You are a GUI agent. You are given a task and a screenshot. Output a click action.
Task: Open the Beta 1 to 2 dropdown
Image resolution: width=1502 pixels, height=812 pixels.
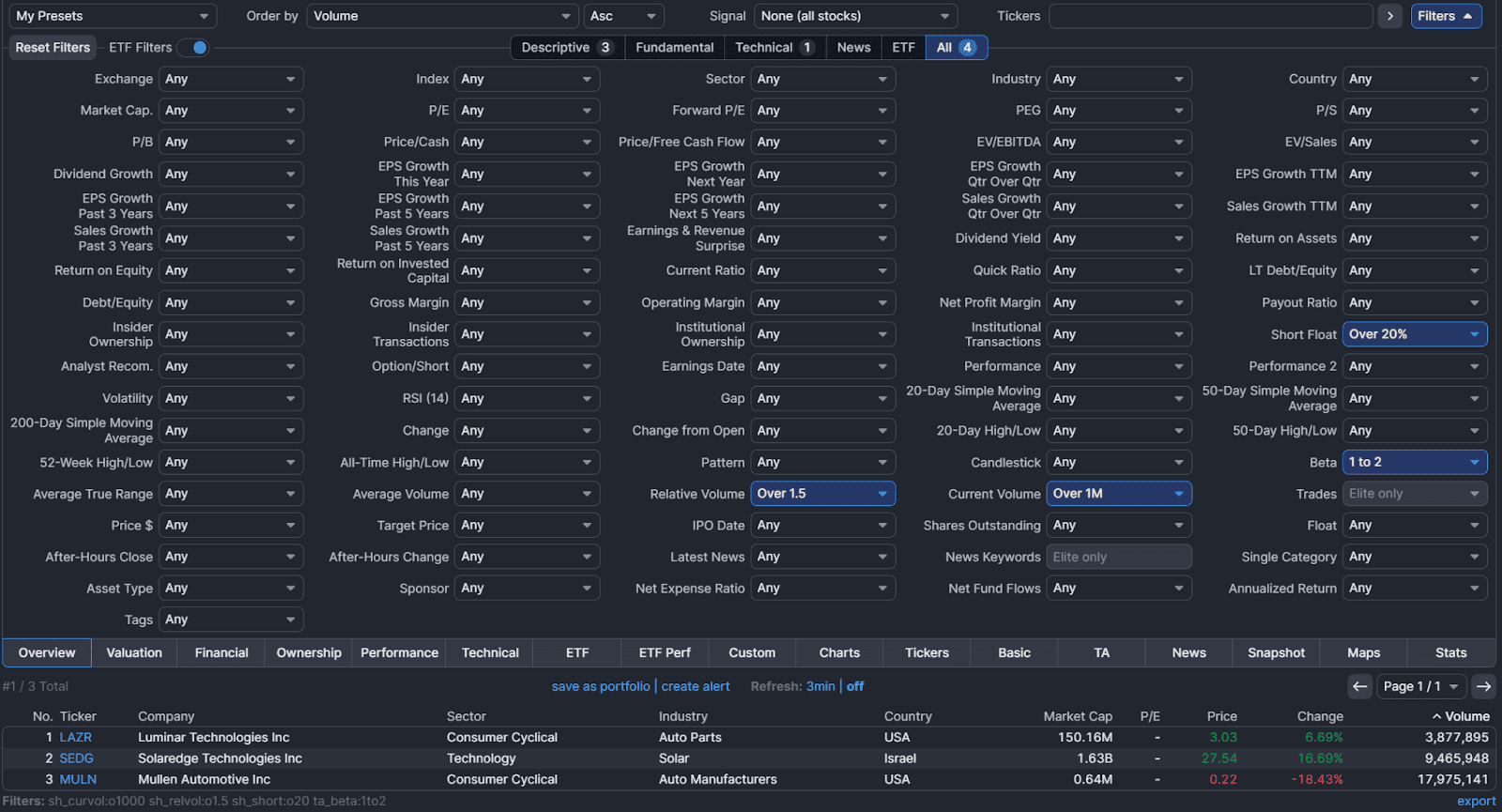(1415, 462)
